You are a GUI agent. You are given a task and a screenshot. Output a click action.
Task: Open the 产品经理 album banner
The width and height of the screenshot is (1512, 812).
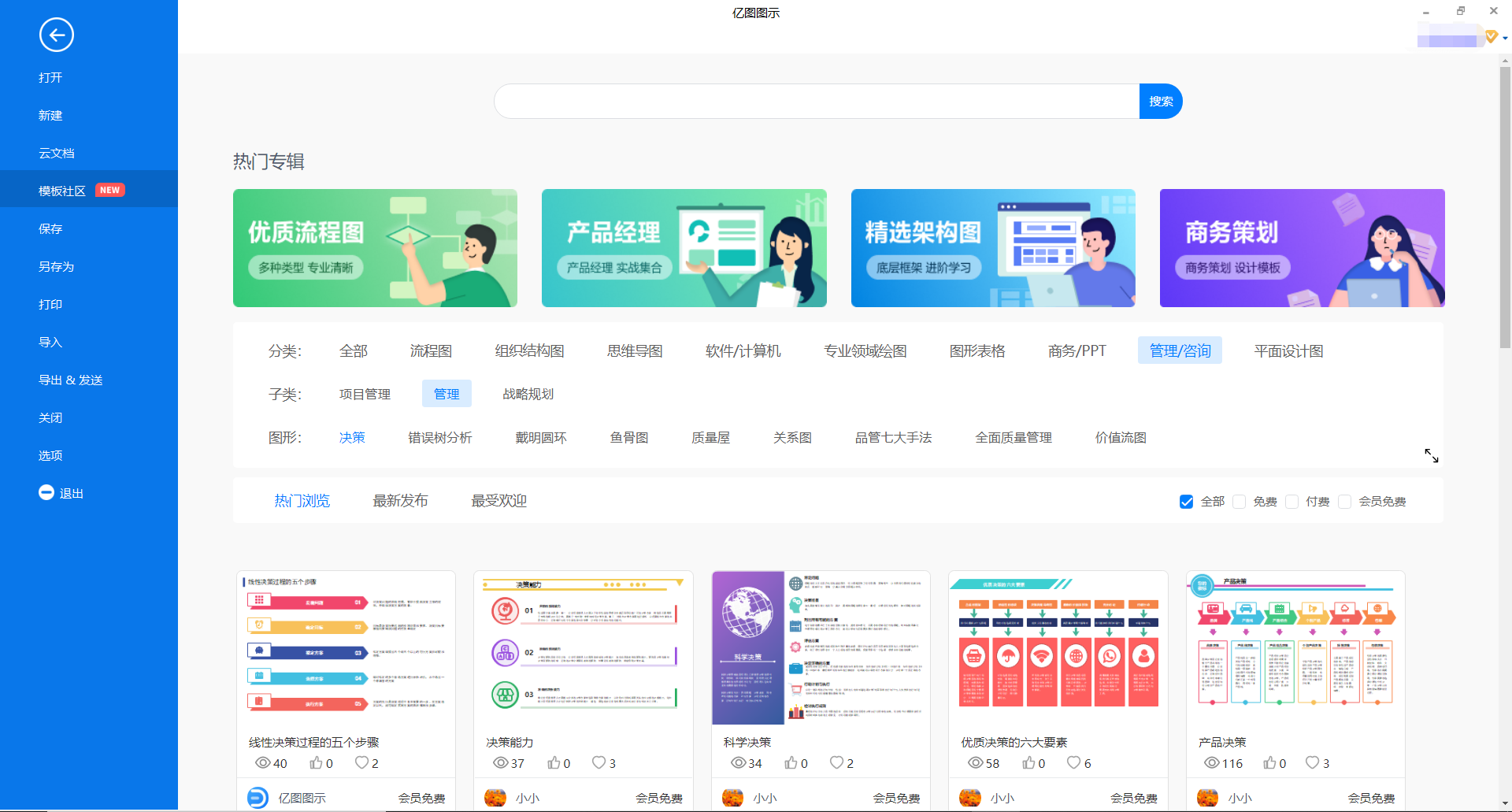click(684, 248)
